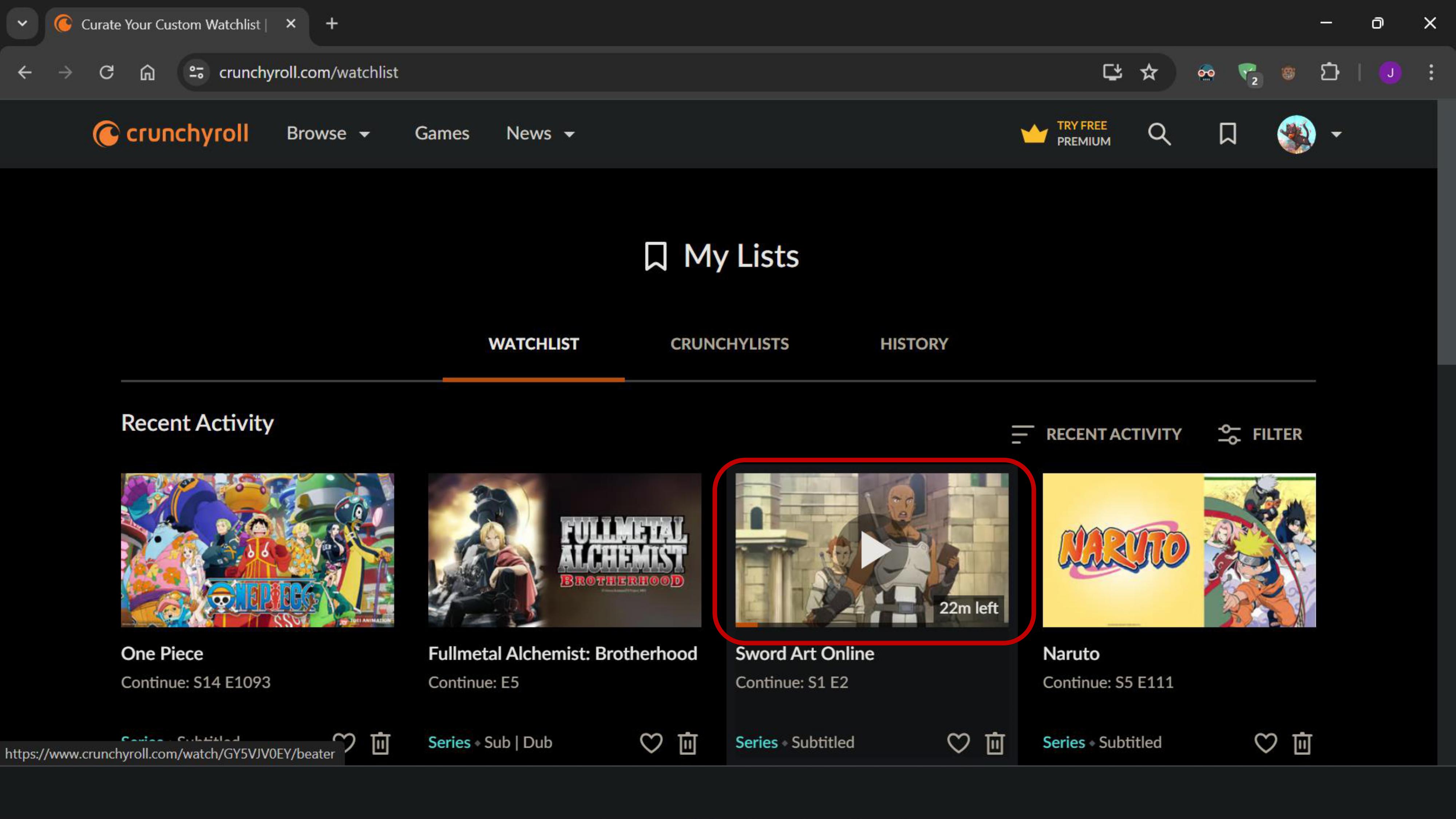Expand the News dropdown menu
The image size is (1456, 819).
[540, 134]
